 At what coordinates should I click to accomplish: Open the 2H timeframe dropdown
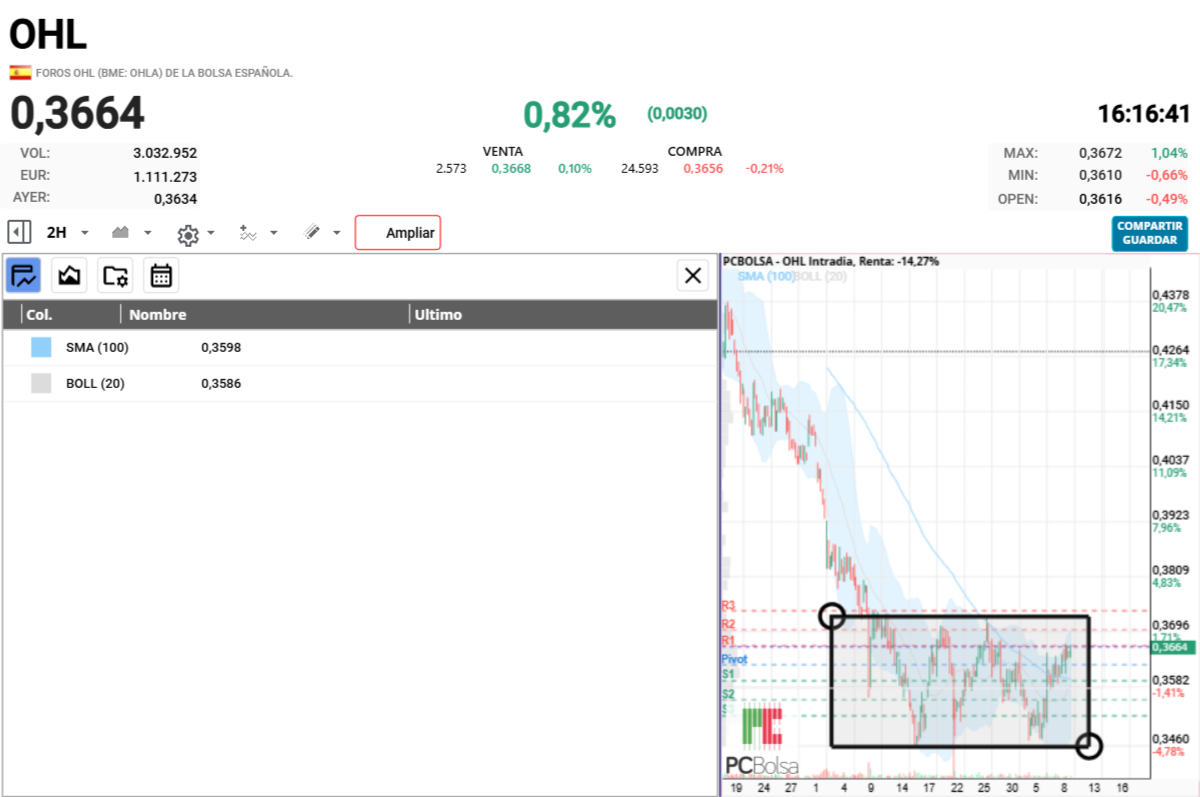[67, 233]
